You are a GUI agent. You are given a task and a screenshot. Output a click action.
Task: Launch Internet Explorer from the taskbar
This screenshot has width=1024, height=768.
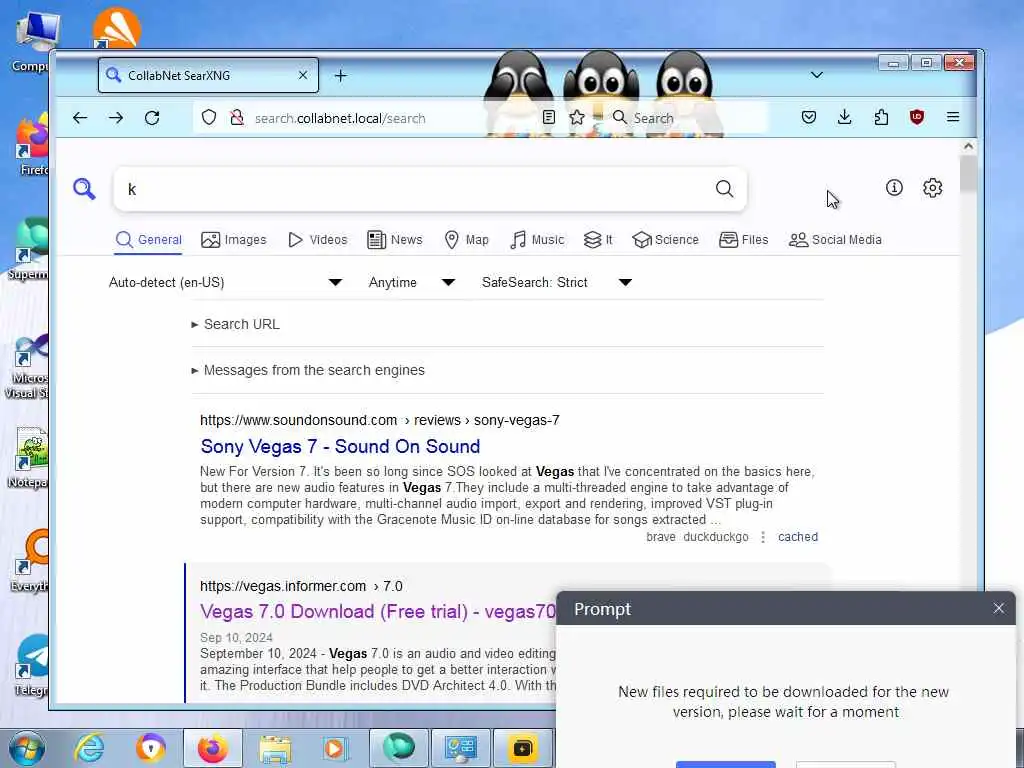pyautogui.click(x=89, y=748)
